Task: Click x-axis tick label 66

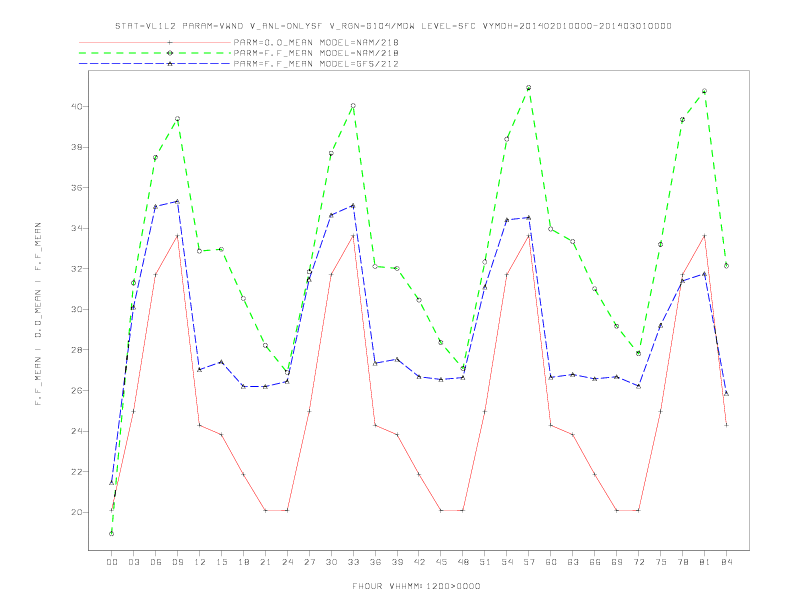Action: click(x=595, y=562)
